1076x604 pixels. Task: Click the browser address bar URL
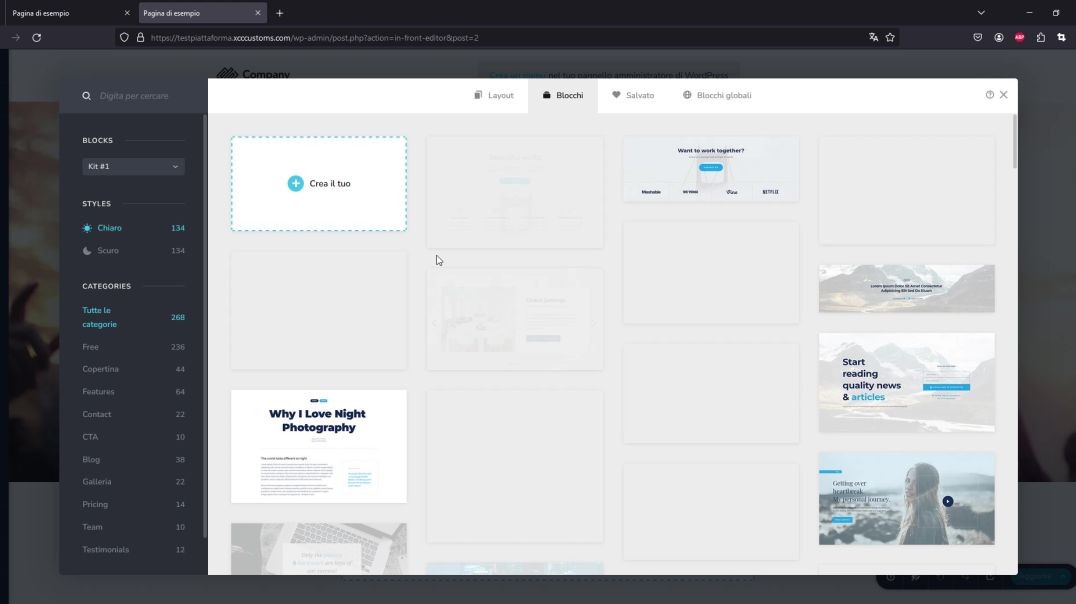coord(314,38)
